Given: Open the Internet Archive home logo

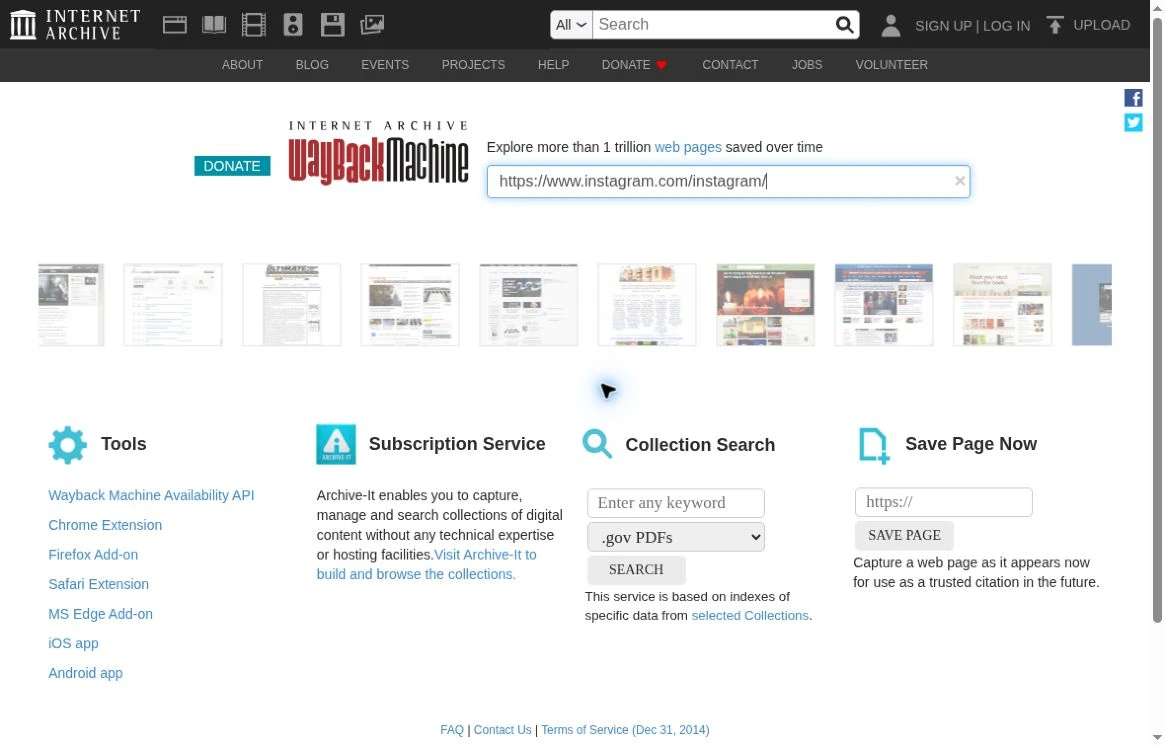Looking at the screenshot, I should coord(75,25).
